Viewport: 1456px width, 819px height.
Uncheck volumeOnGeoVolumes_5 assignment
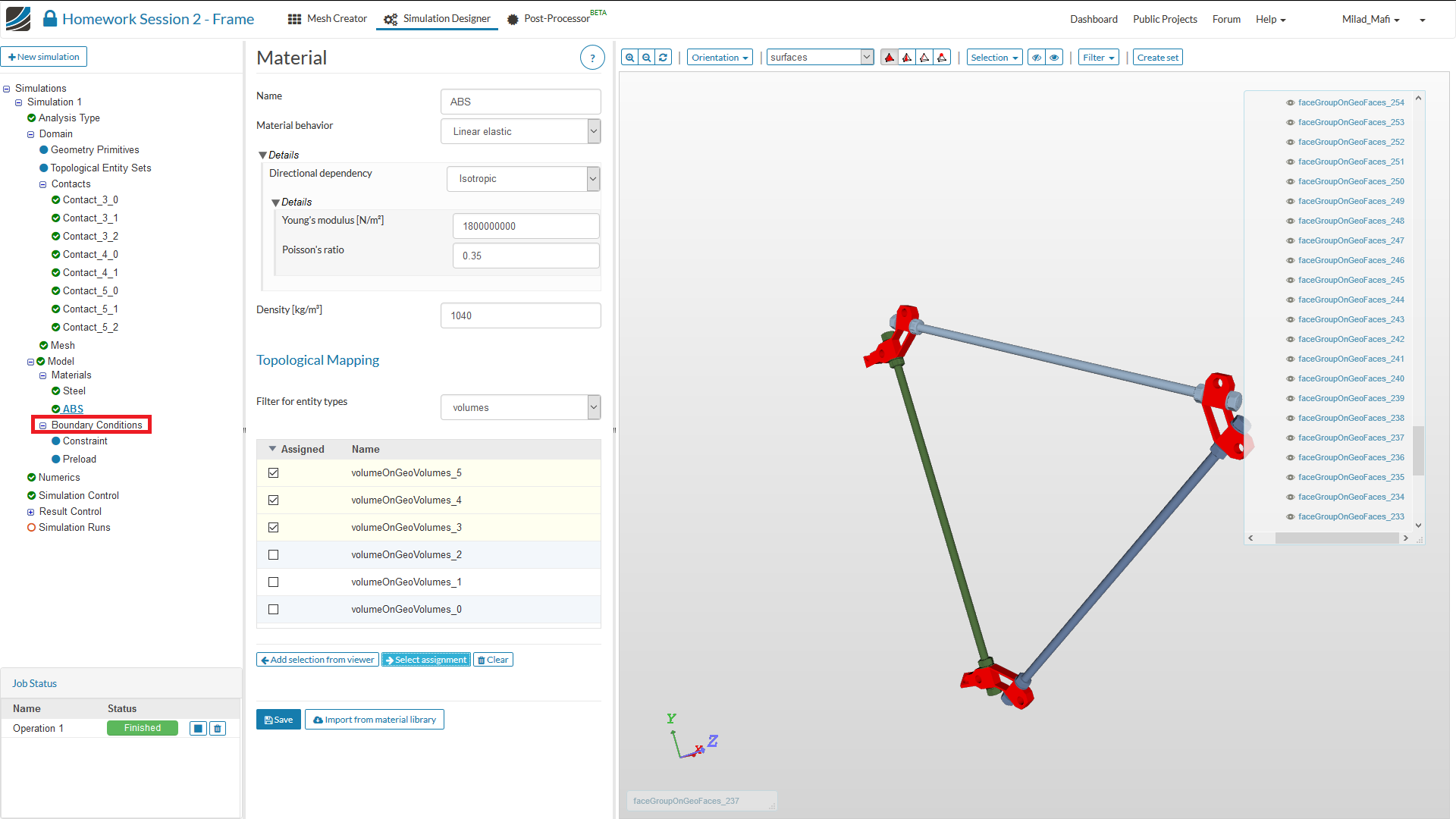pos(274,473)
